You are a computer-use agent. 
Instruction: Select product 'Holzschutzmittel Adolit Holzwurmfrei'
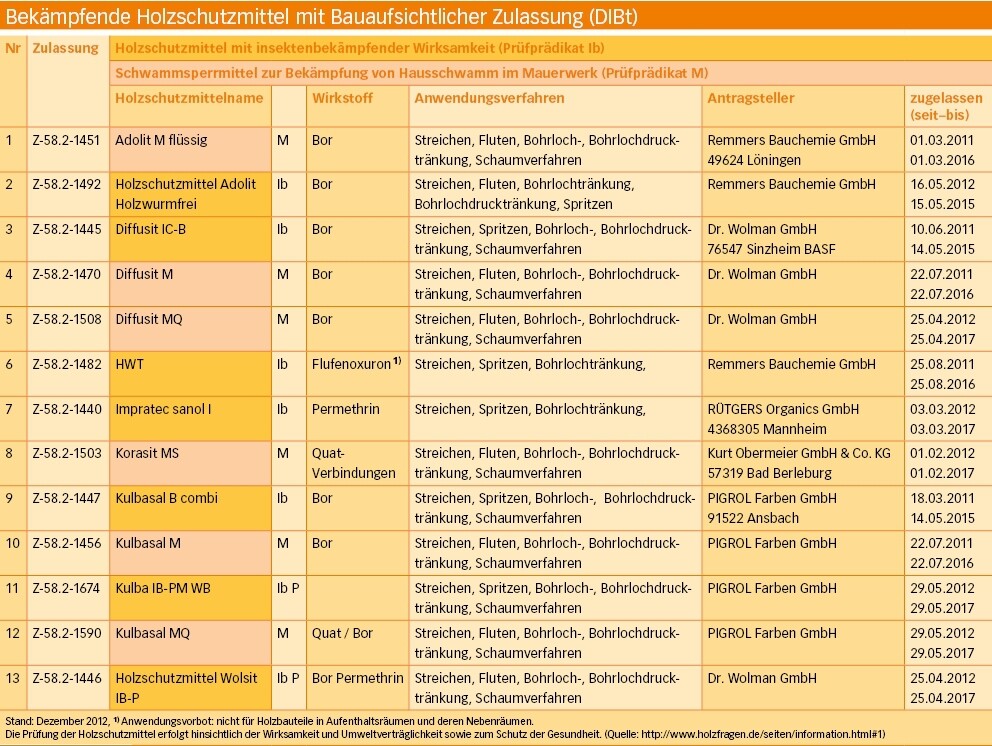185,194
